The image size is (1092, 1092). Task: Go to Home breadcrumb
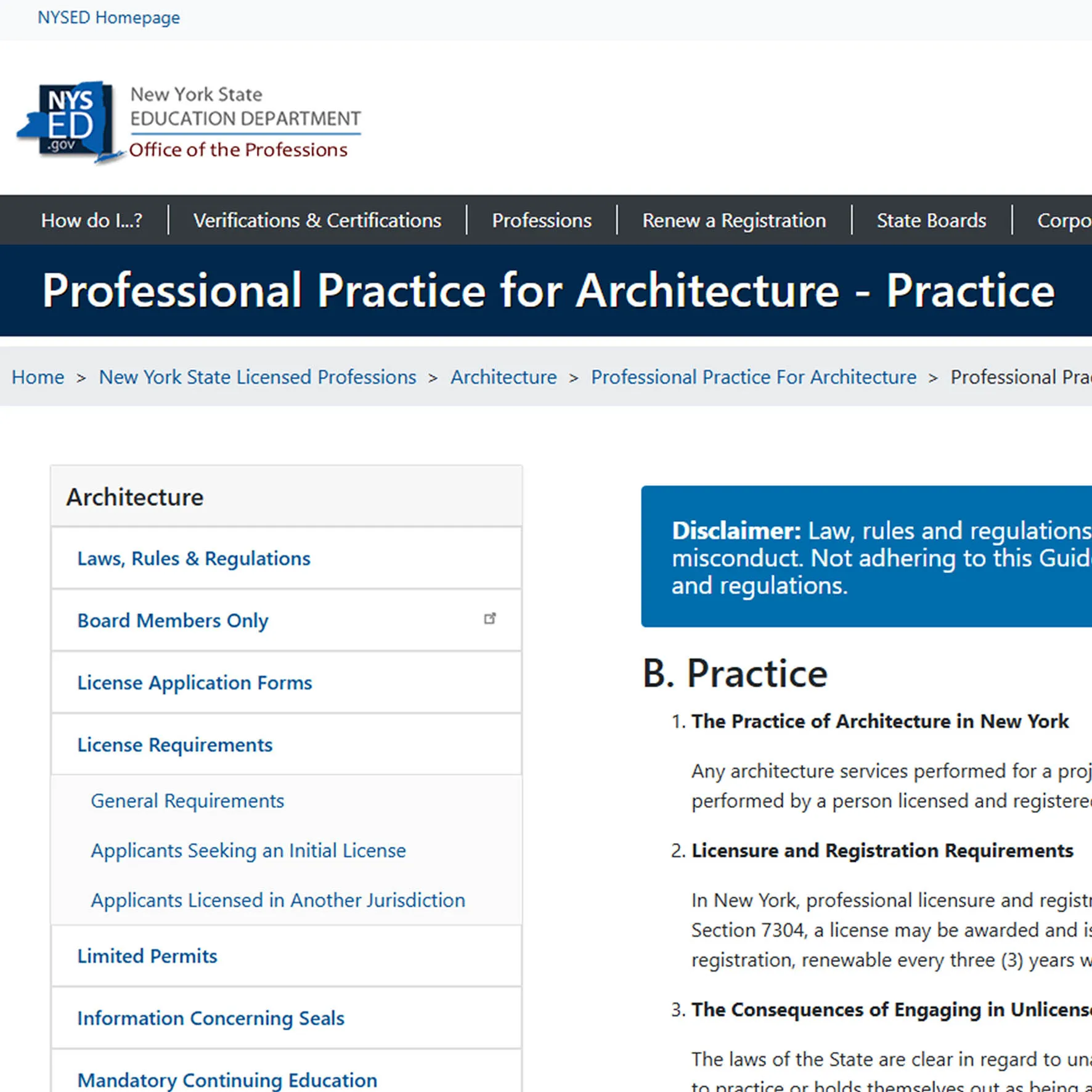[x=38, y=377]
